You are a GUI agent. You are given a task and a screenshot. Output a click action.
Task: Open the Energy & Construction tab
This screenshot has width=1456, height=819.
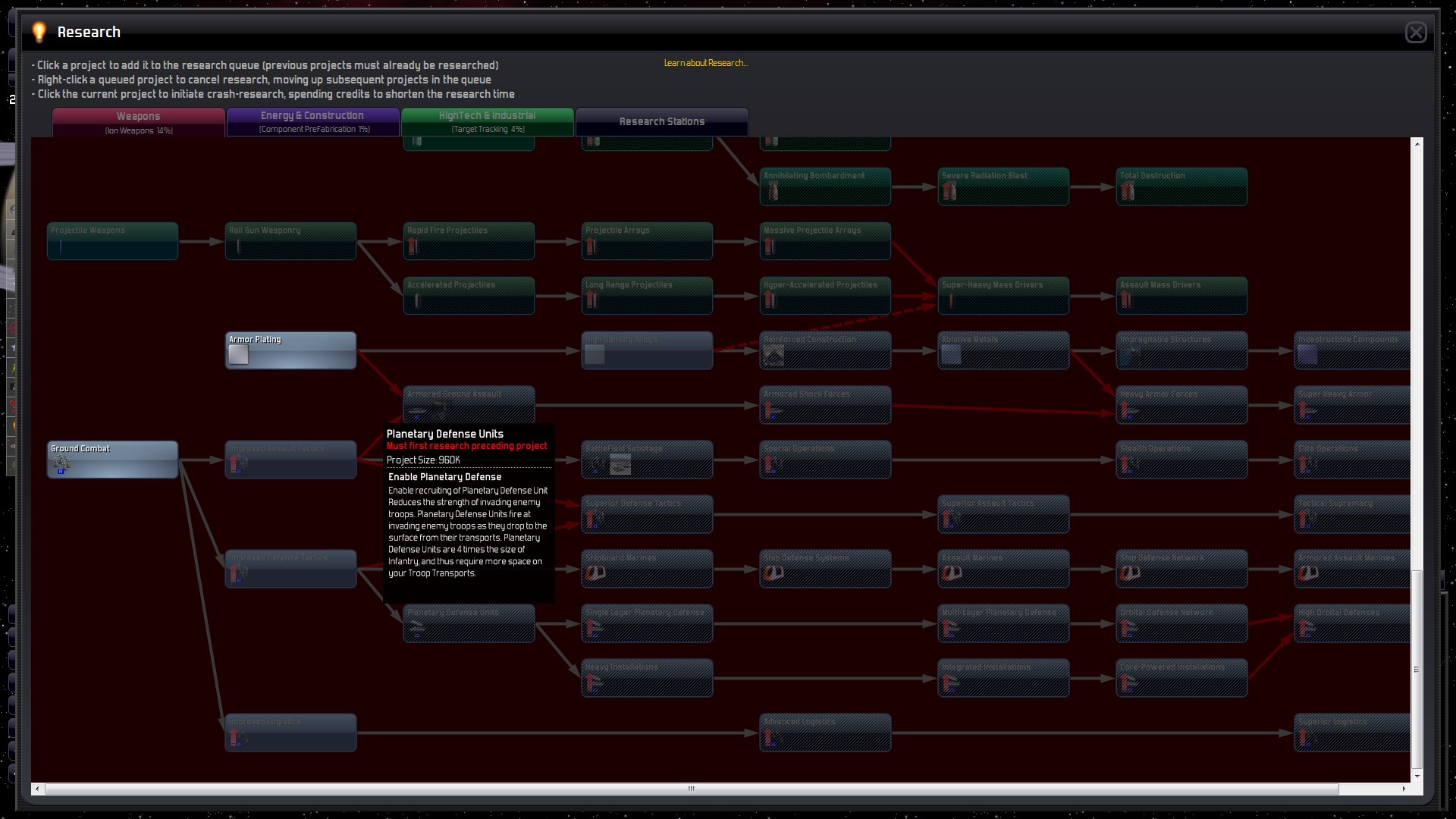312,121
